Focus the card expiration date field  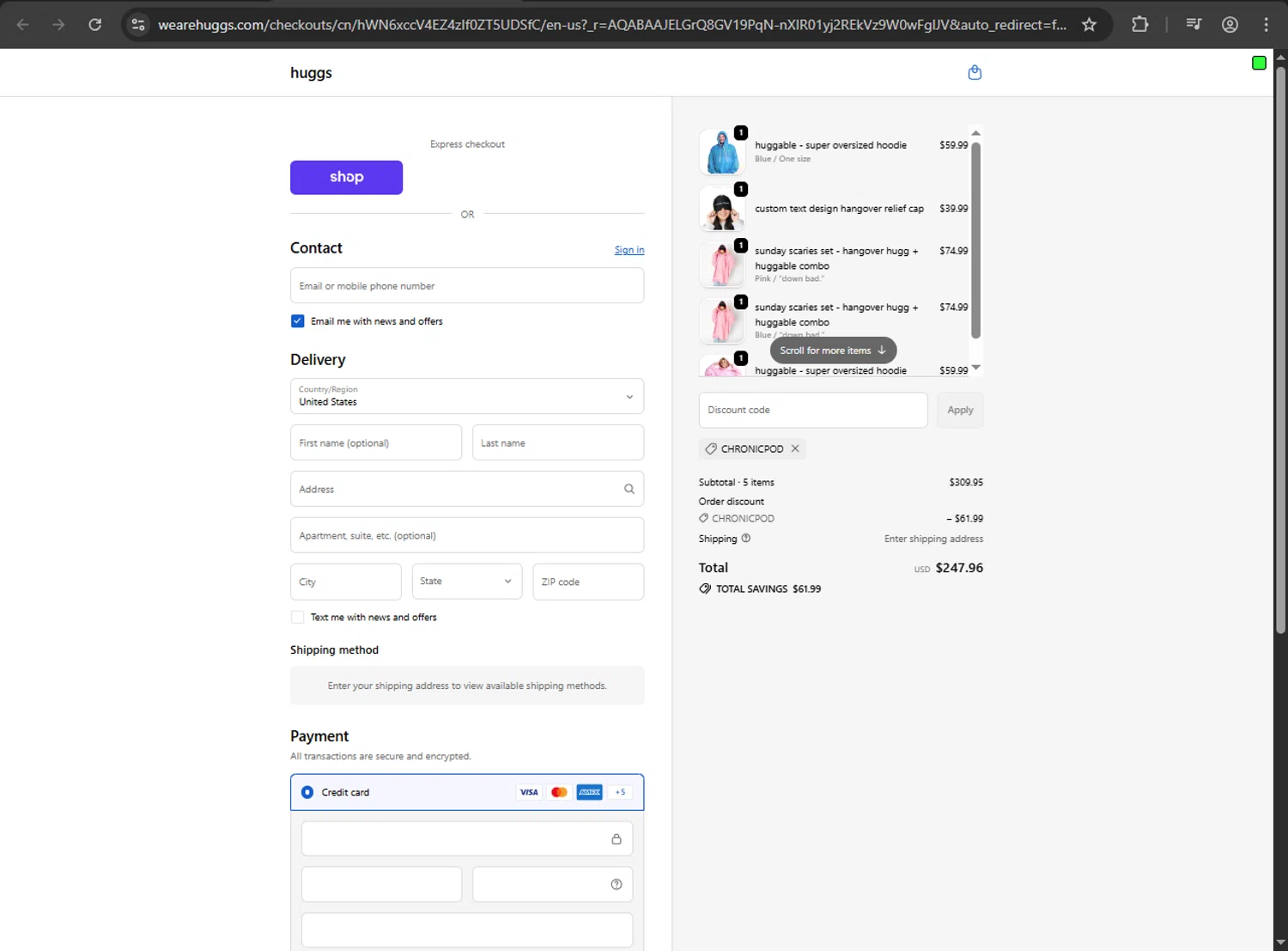[381, 884]
